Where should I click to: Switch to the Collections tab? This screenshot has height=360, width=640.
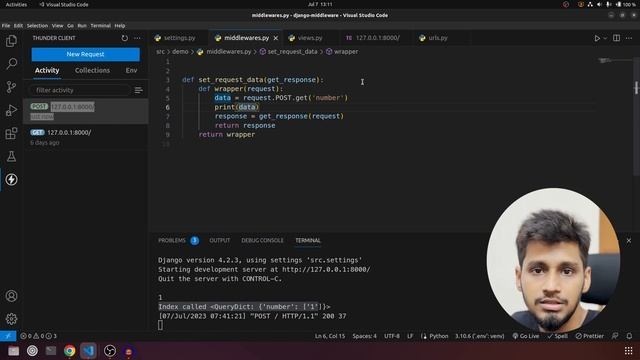[92, 70]
